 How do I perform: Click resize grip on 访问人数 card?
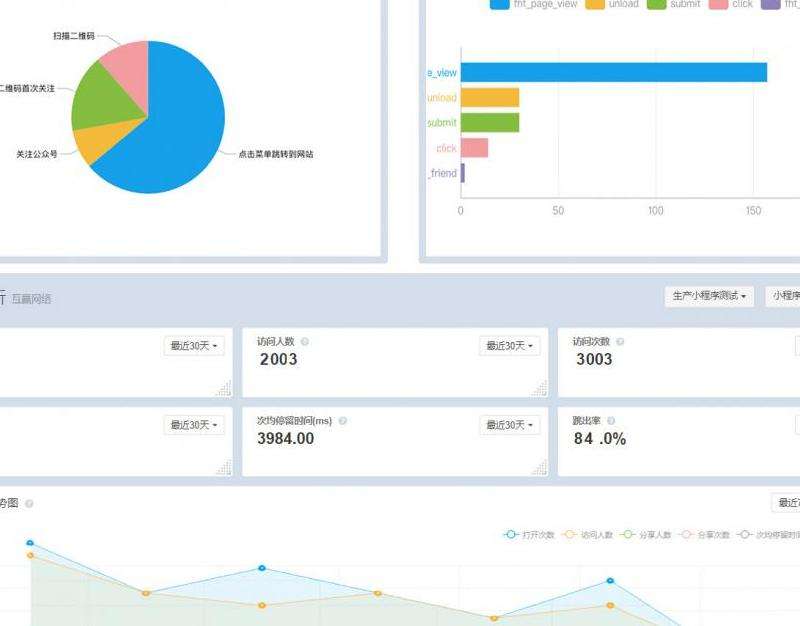(539, 387)
